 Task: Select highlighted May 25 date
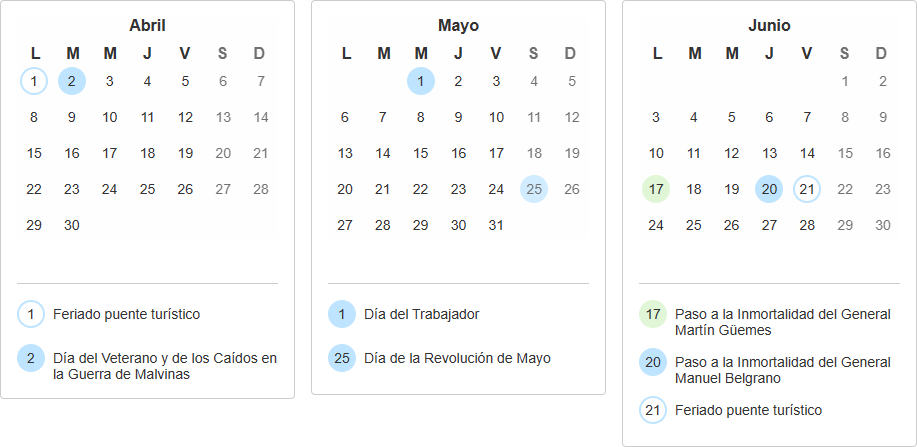click(534, 188)
